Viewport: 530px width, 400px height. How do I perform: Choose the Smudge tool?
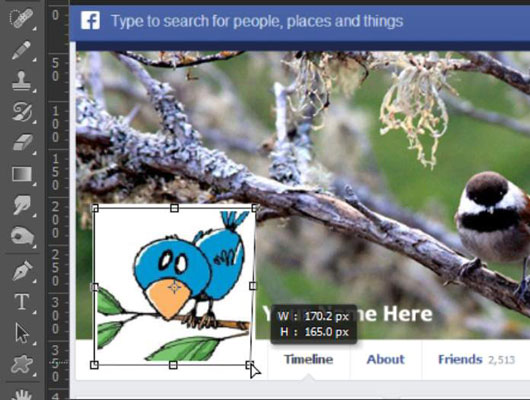click(x=22, y=205)
